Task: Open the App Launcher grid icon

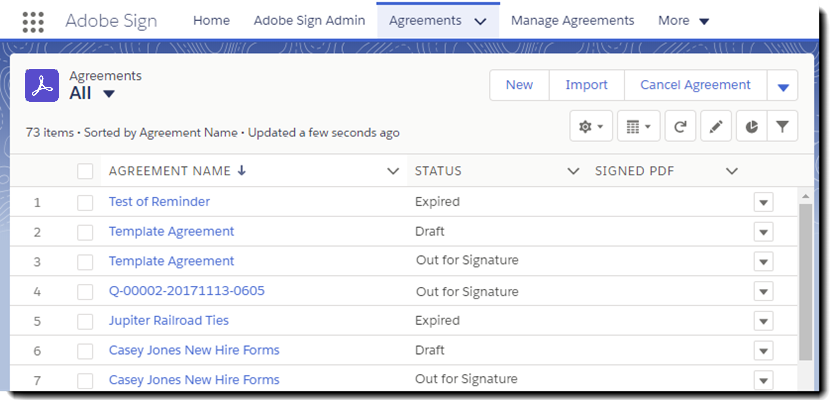Action: tap(33, 21)
